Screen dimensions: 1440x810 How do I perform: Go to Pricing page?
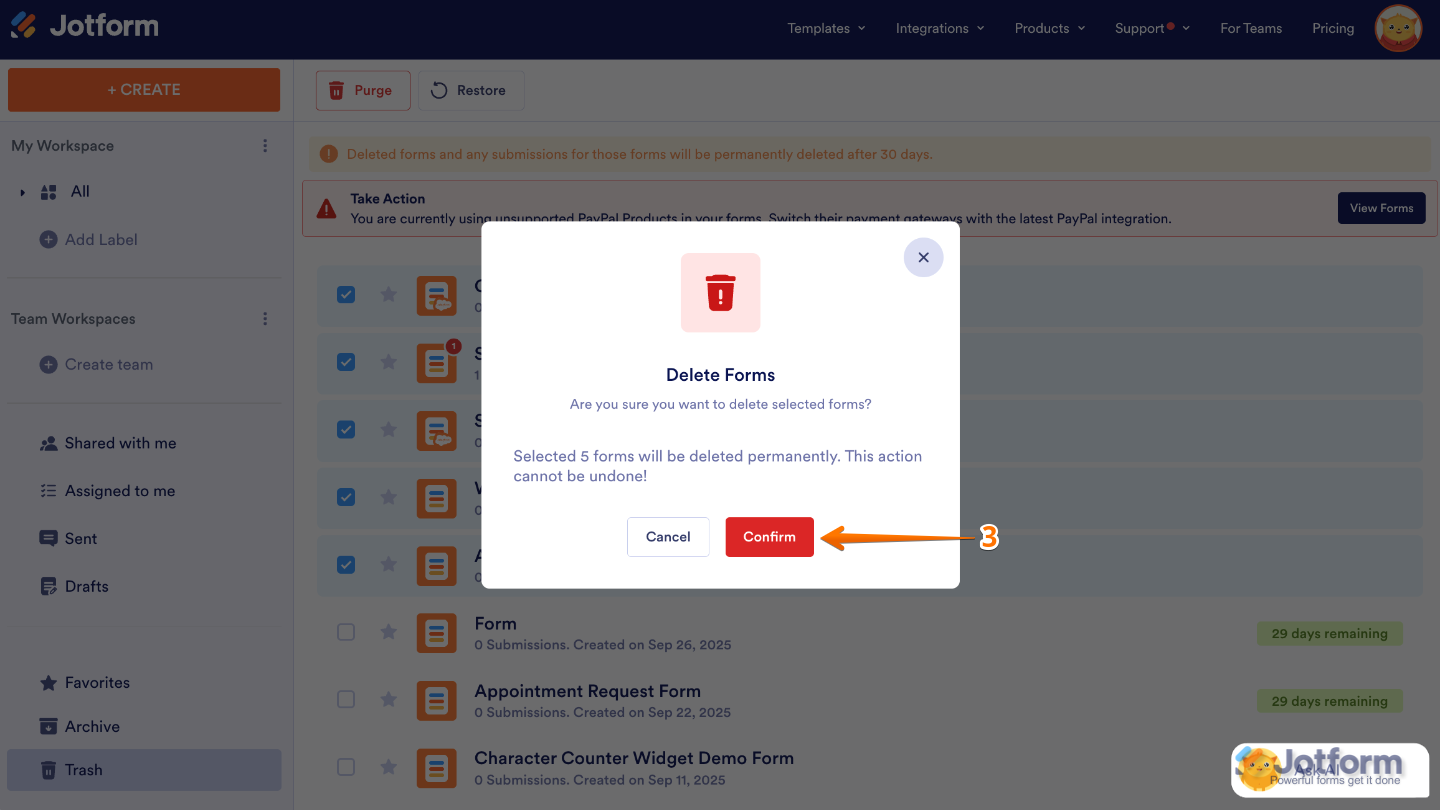(1333, 28)
